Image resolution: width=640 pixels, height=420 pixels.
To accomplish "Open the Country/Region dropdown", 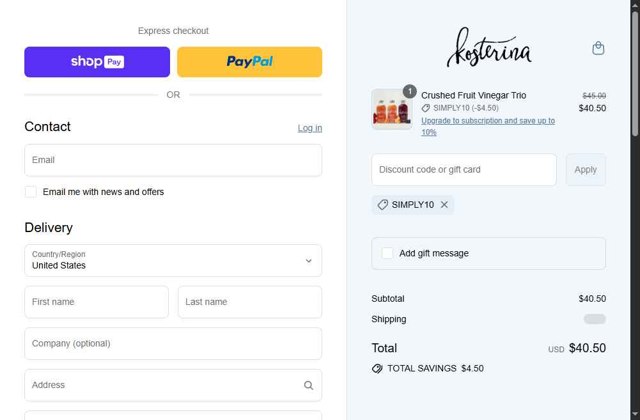I will [173, 260].
